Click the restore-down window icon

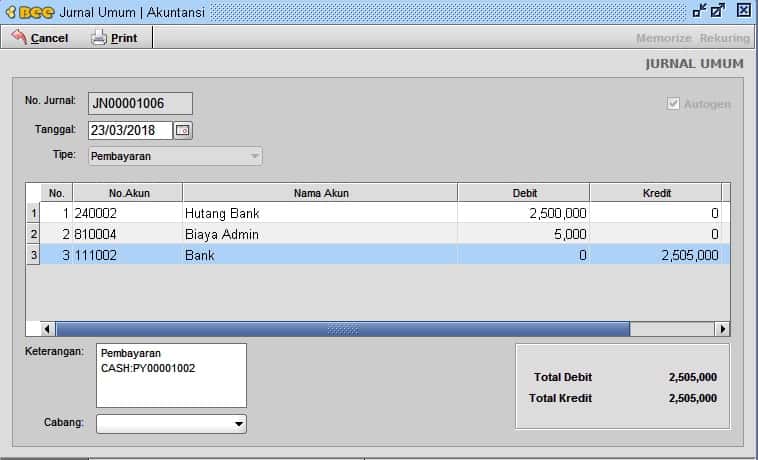(x=699, y=11)
